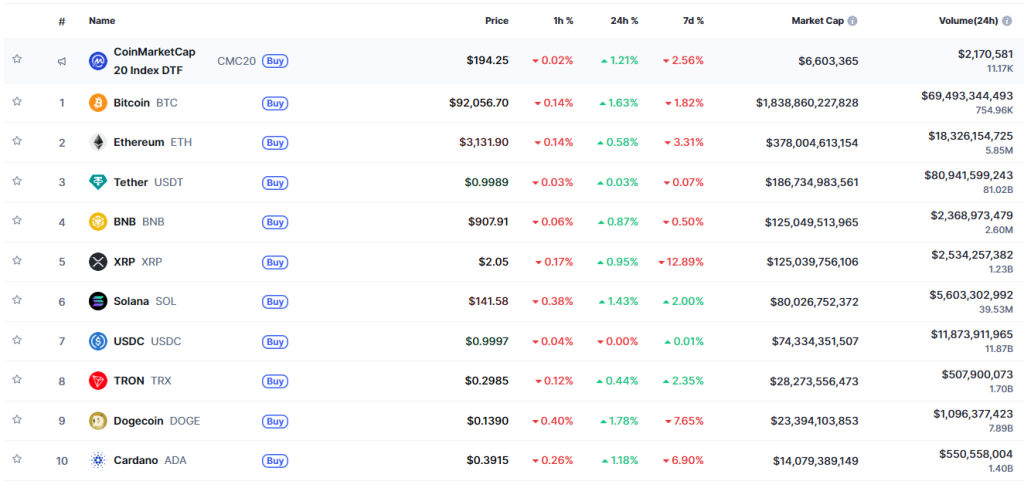Image resolution: width=1024 pixels, height=481 pixels.
Task: Click BNB price $907.91
Action: coord(488,222)
